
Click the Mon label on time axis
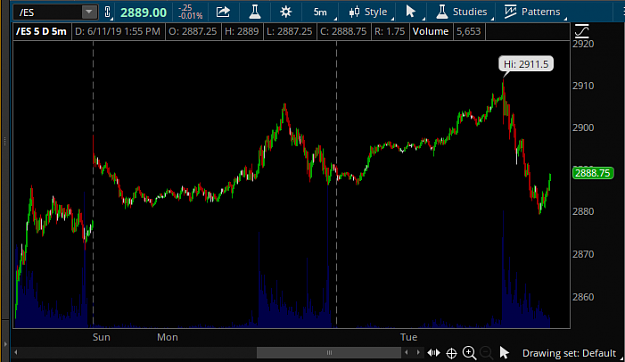[167, 337]
